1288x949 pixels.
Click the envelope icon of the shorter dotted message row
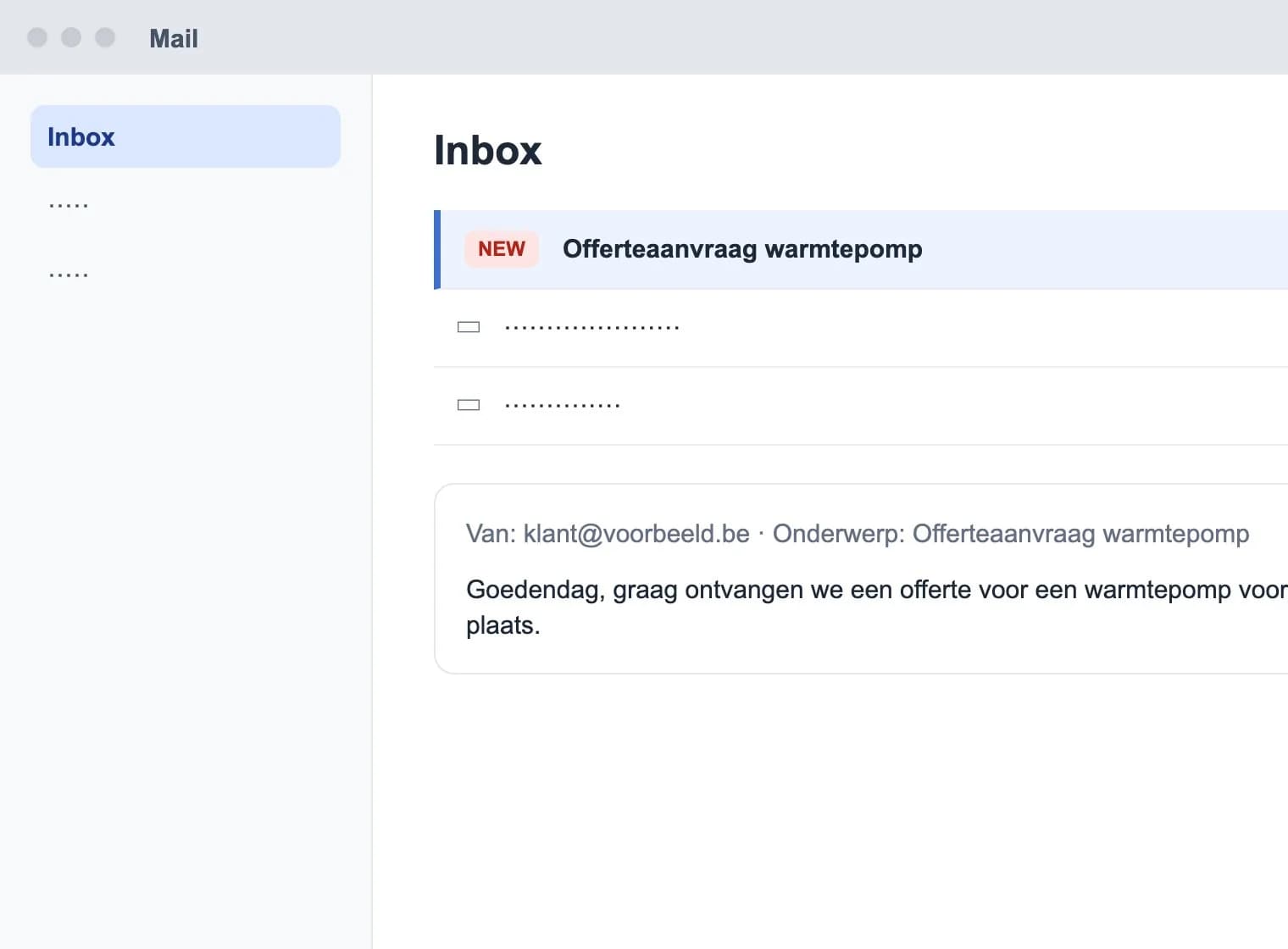(x=469, y=405)
